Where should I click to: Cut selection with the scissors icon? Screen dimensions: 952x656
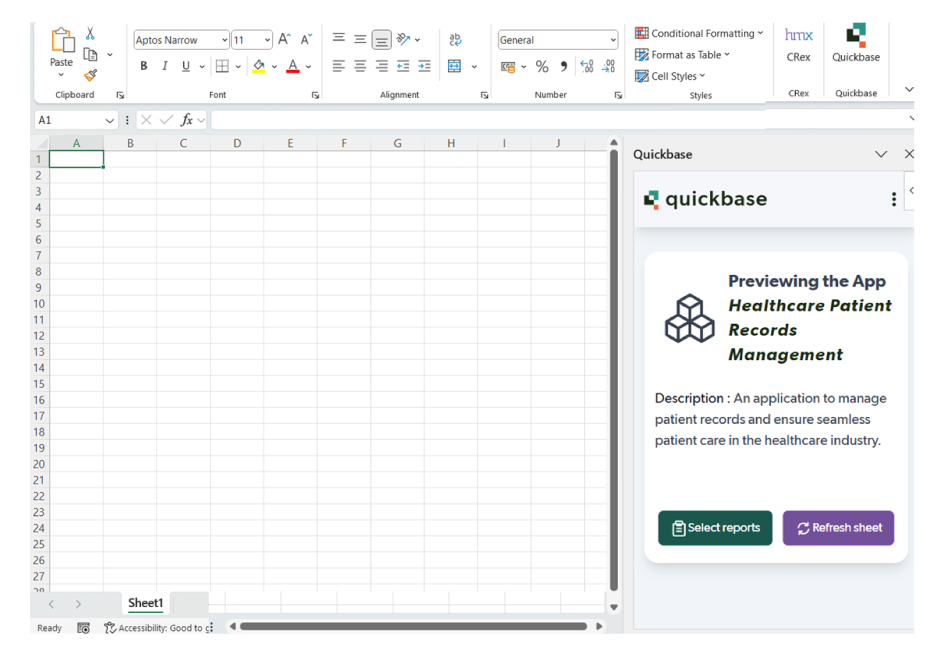(x=90, y=34)
